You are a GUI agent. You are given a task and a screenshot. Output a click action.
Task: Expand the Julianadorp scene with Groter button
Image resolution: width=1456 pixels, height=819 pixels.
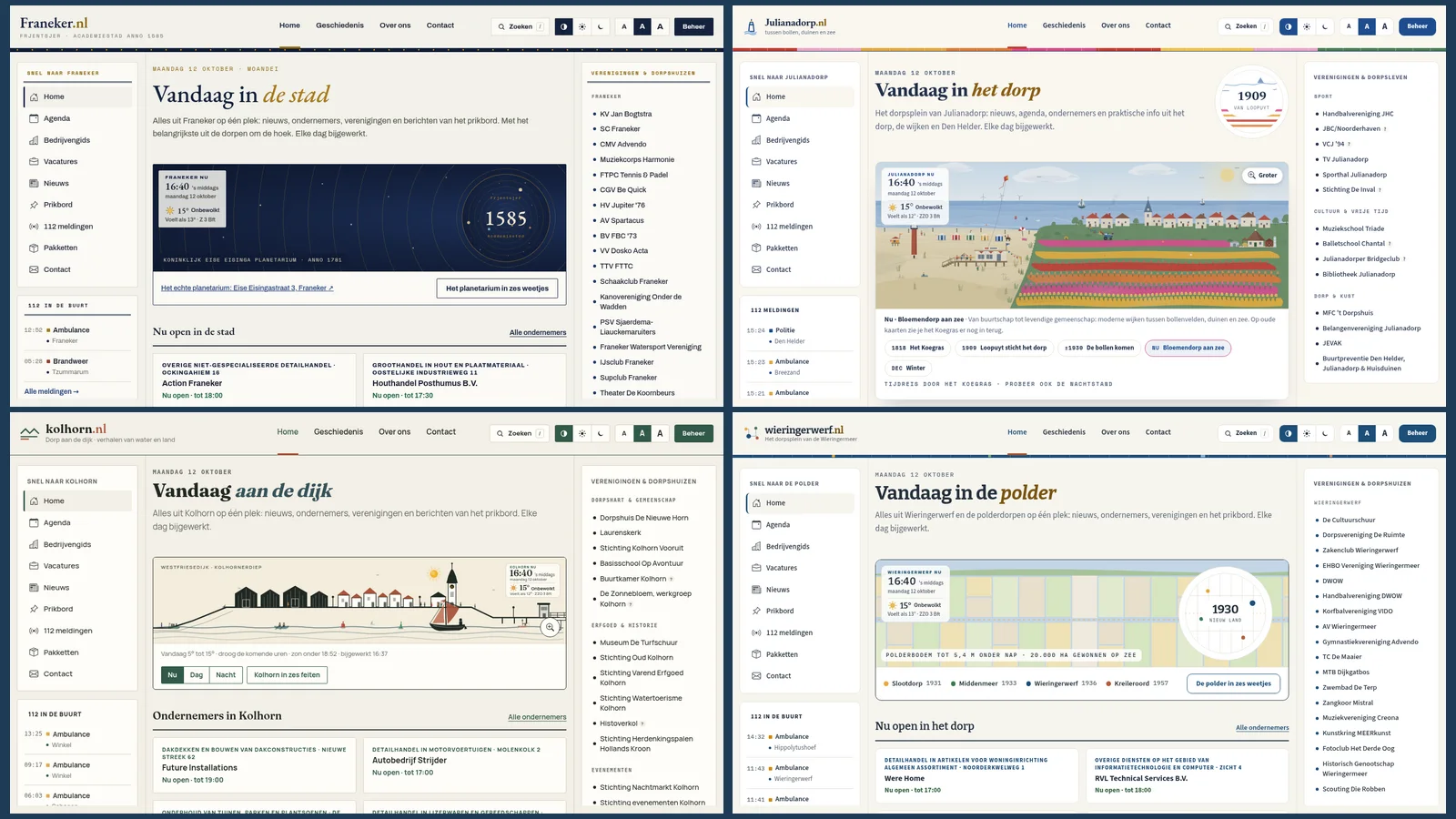[1262, 175]
